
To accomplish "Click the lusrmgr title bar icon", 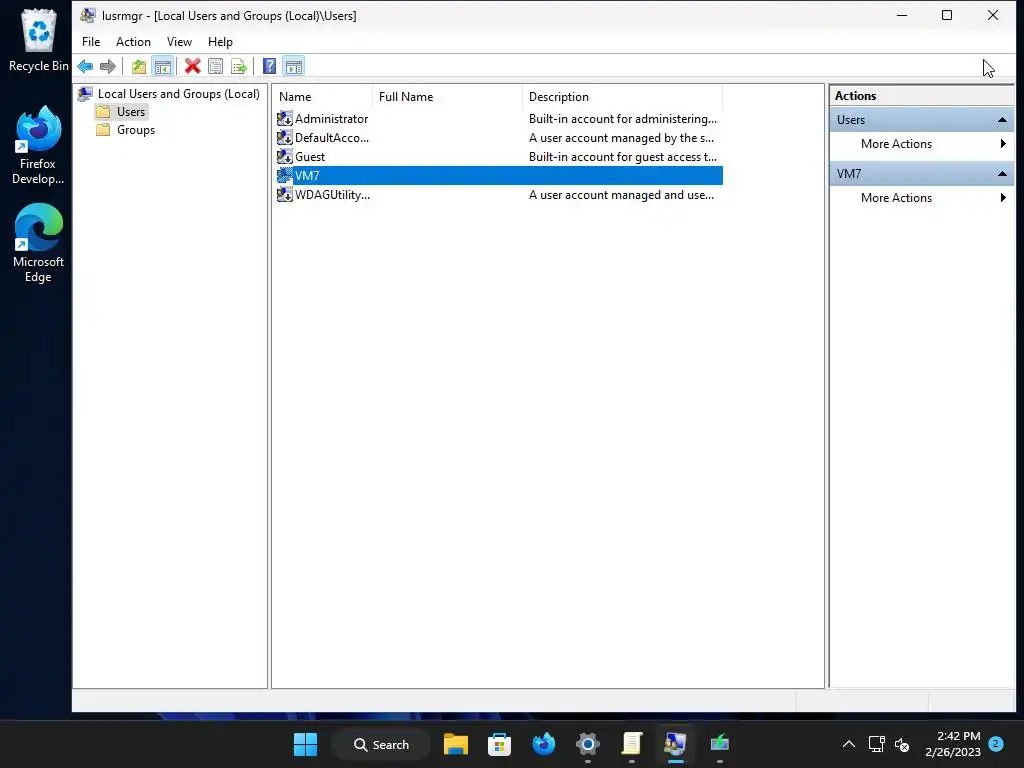I will point(88,15).
